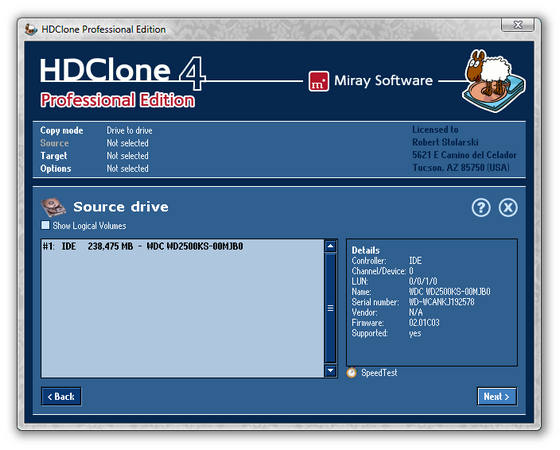Click the Supported yes value
This screenshot has height=450, width=560.
(x=415, y=333)
